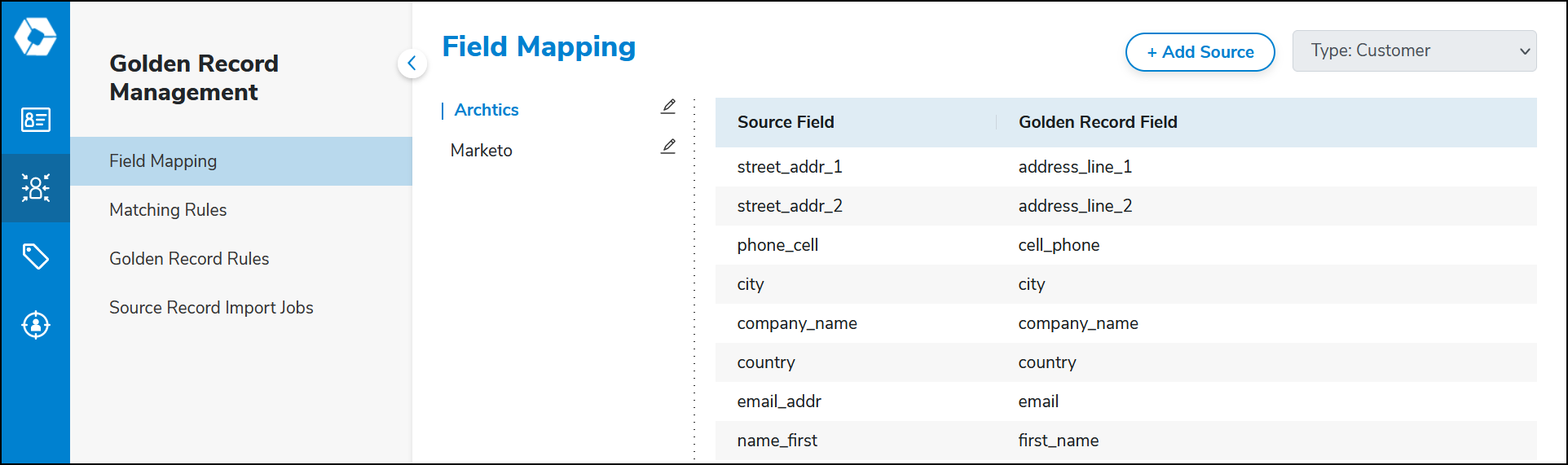Open Field Mapping menu item
The height and width of the screenshot is (465, 1568).
pyautogui.click(x=241, y=161)
